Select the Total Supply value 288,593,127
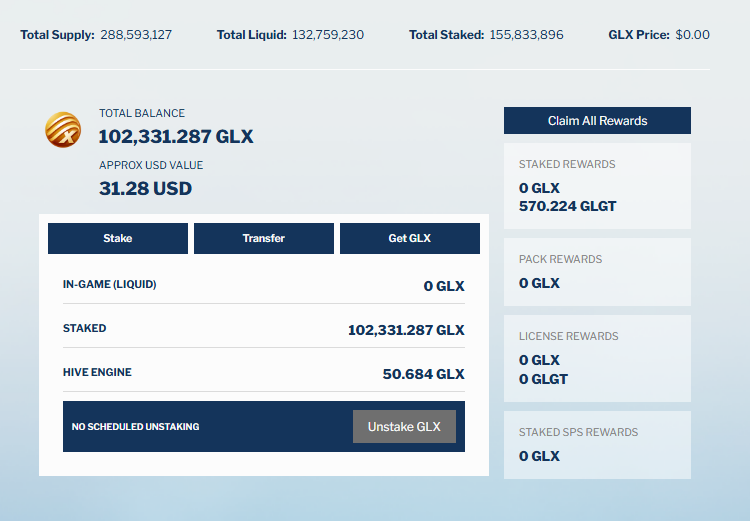750x521 pixels. pyautogui.click(x=136, y=35)
